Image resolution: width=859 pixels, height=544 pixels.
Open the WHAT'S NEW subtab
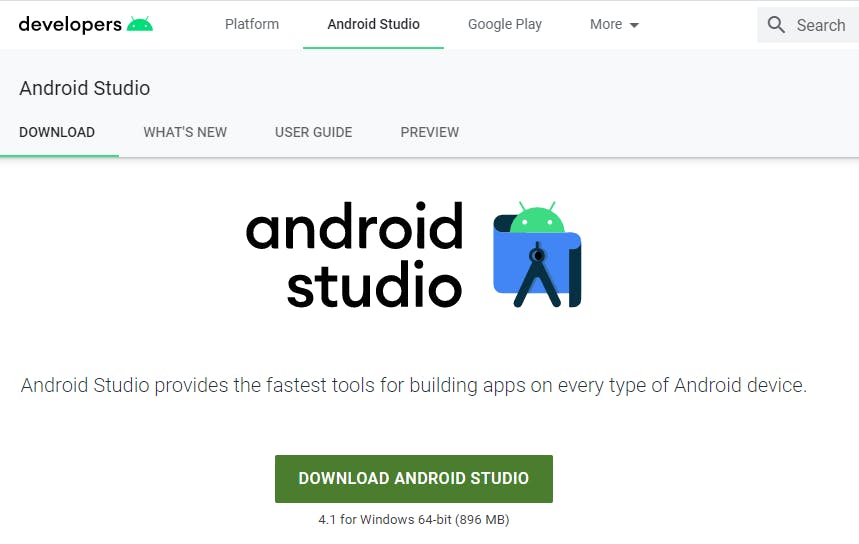click(185, 132)
